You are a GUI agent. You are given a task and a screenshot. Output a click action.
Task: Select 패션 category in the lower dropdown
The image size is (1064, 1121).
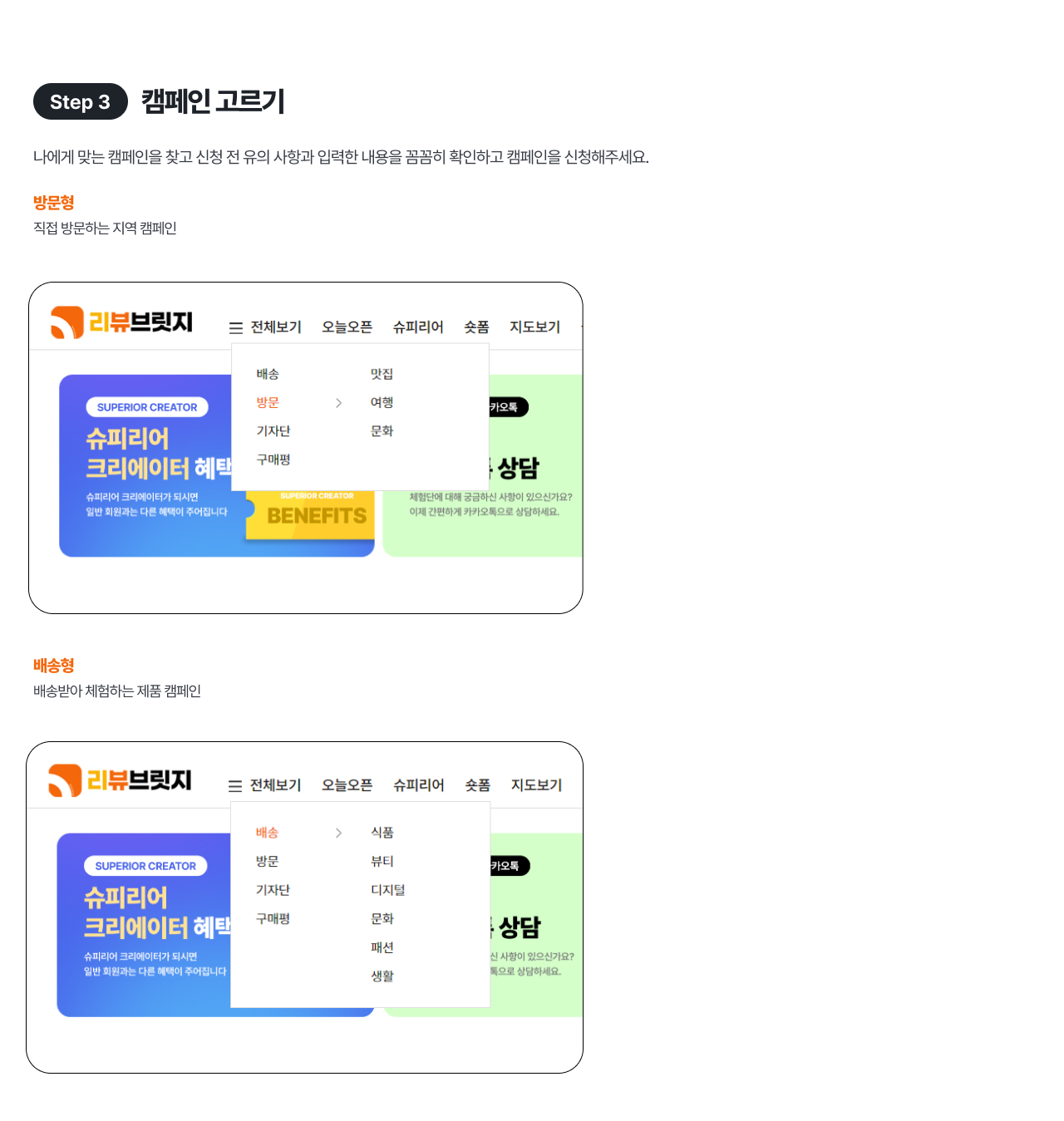[x=382, y=946]
